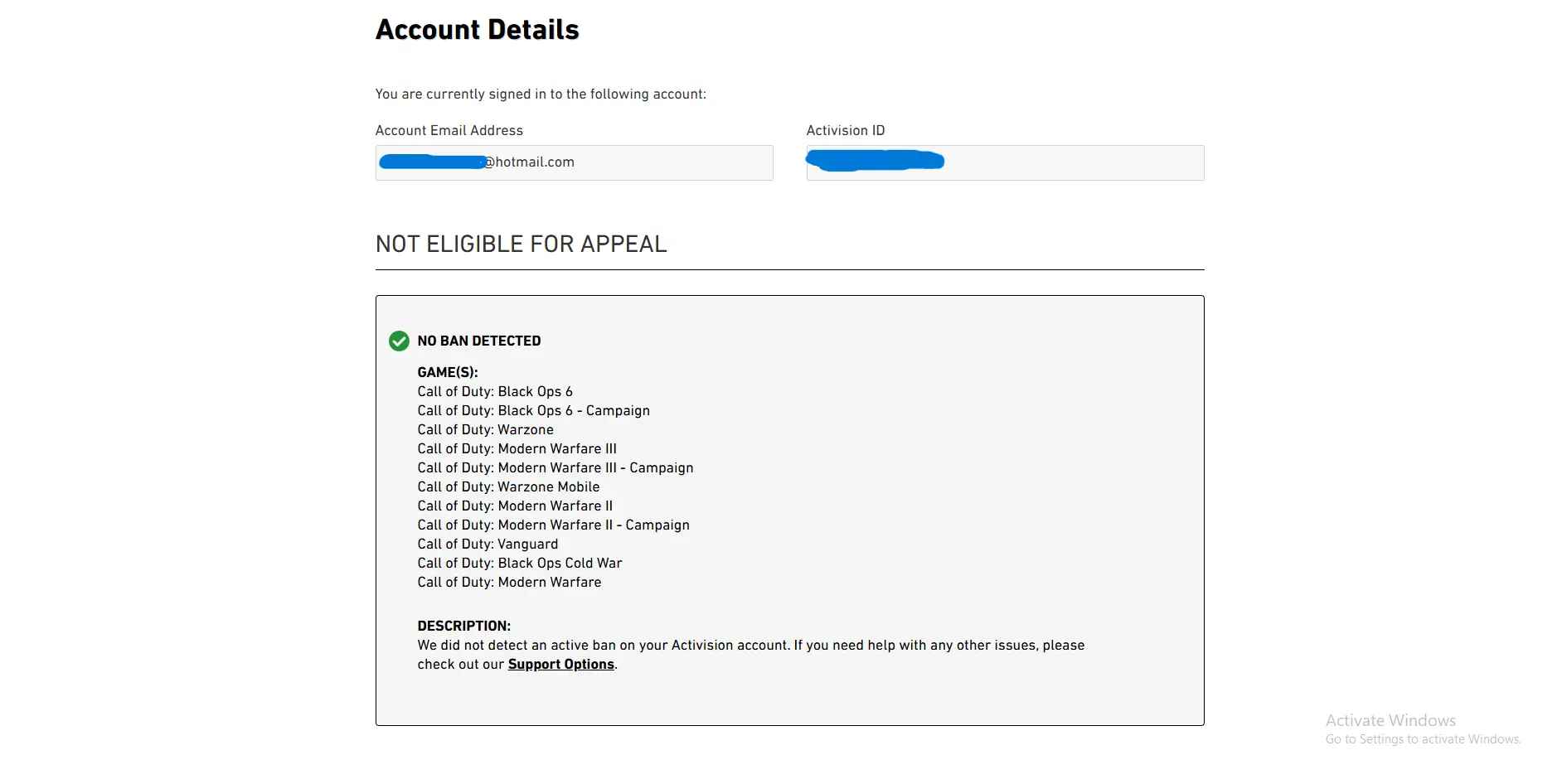Click Call of Duty: Modern Warfare III
The width and height of the screenshot is (1562, 784).
pos(517,449)
